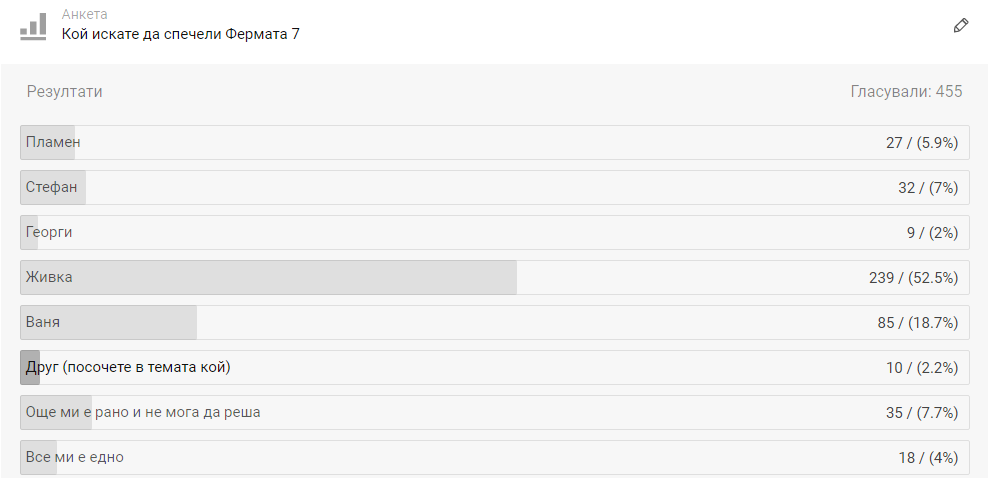Click the Гласували: 455 vote counter

906,92
